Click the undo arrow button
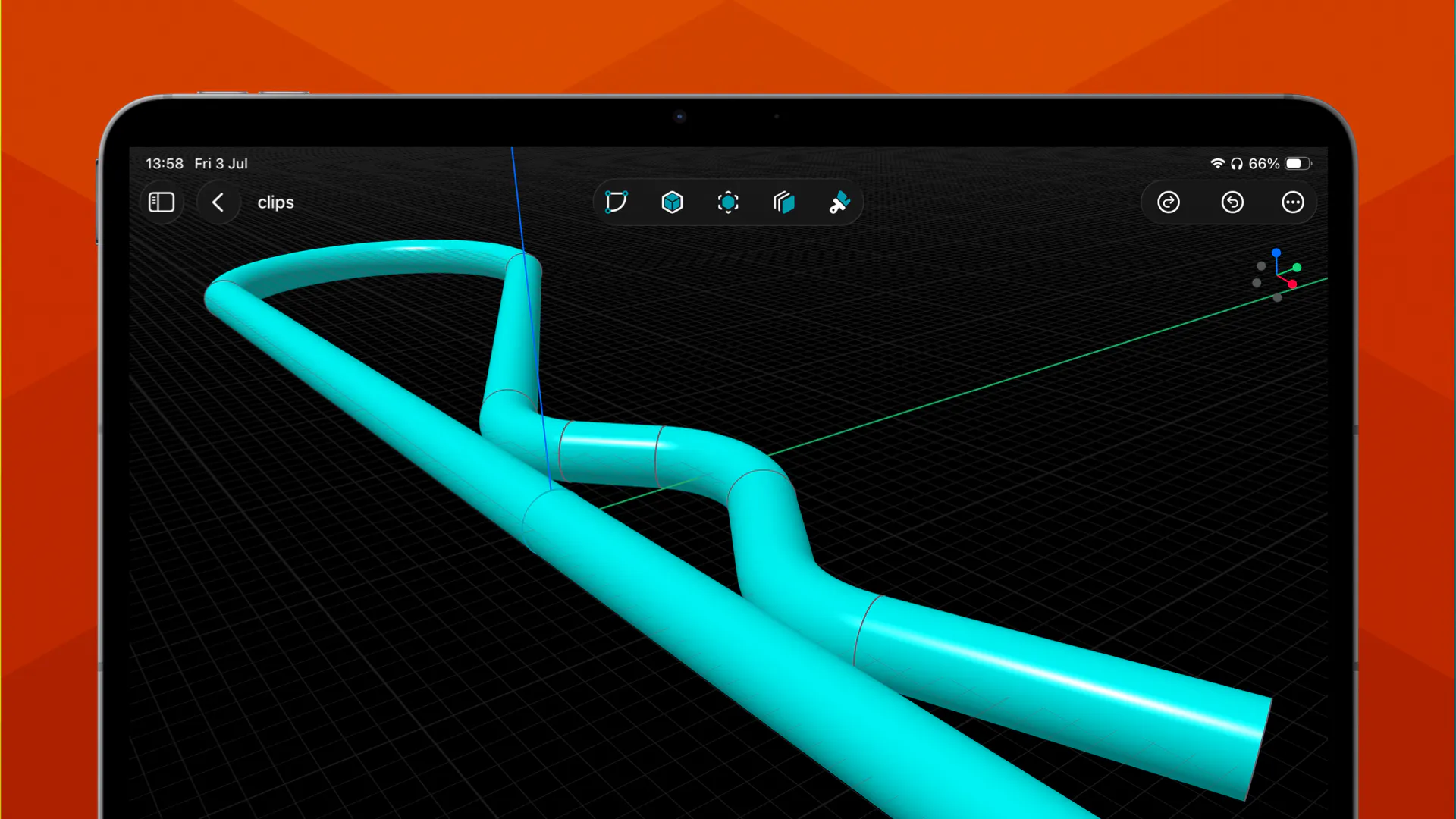 pyautogui.click(x=1232, y=202)
